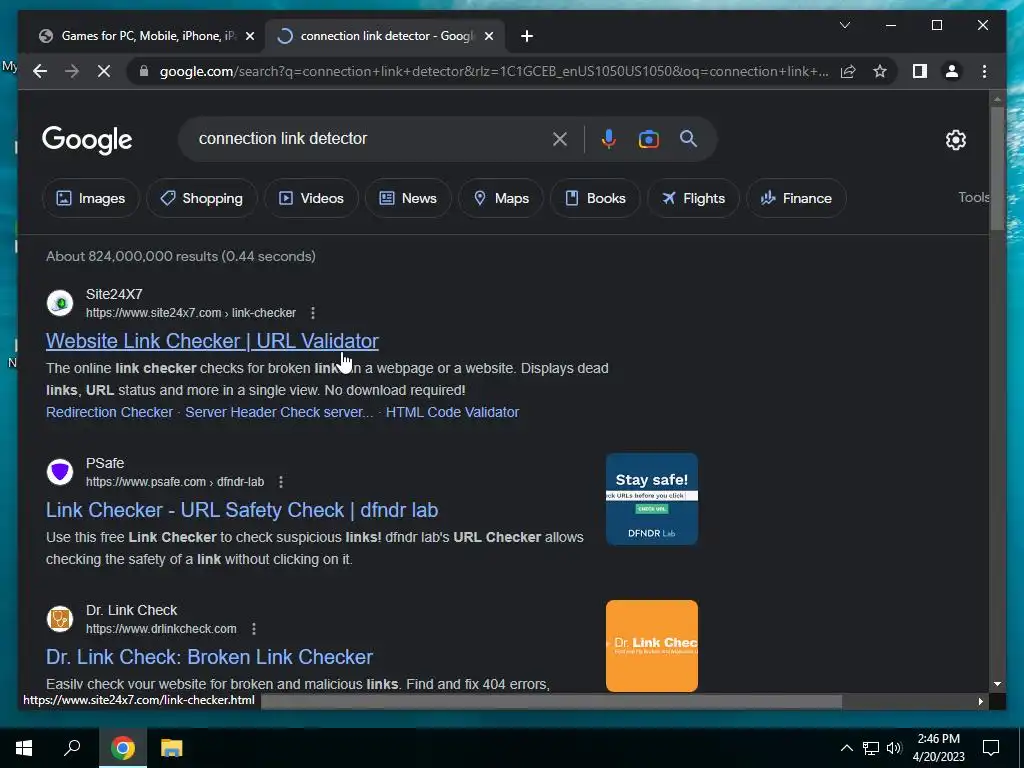Click the Chrome taskbar icon
Image resolution: width=1024 pixels, height=768 pixels.
tap(123, 748)
